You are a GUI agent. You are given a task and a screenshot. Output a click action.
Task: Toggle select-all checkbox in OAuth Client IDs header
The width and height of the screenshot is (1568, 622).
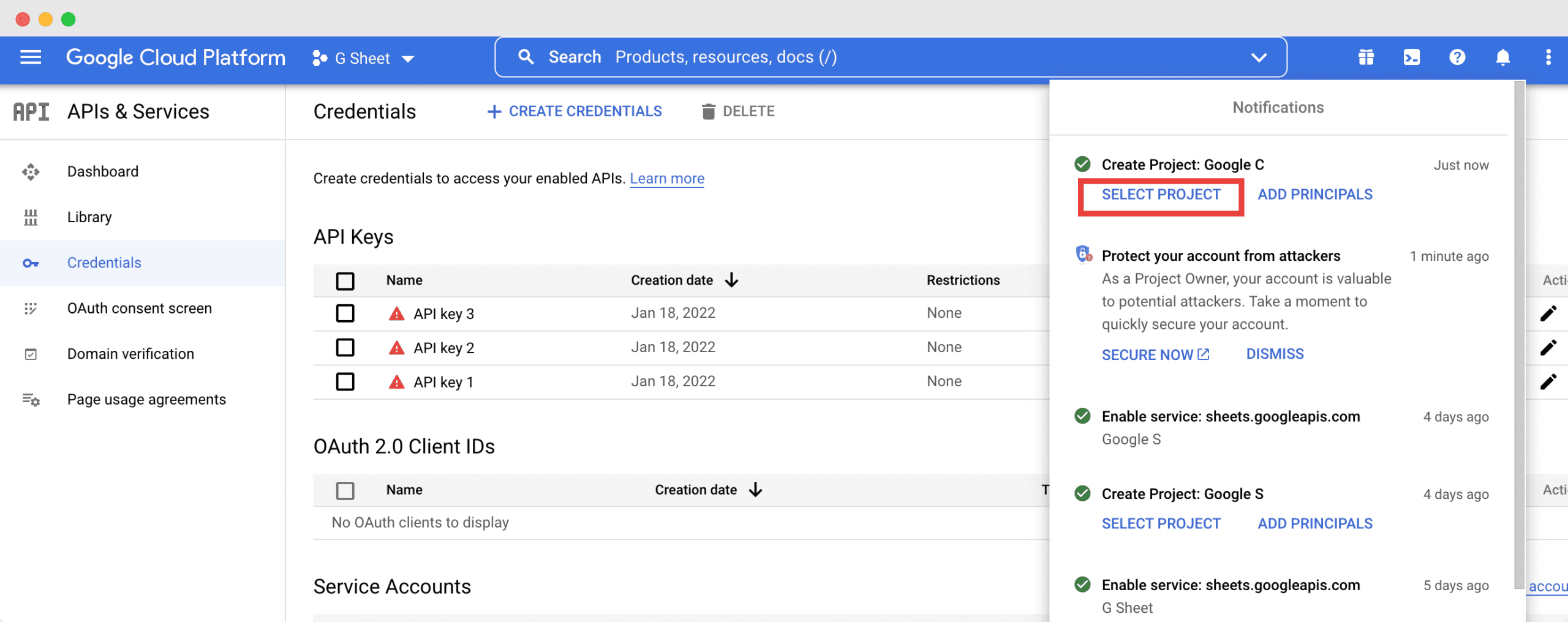coord(345,491)
